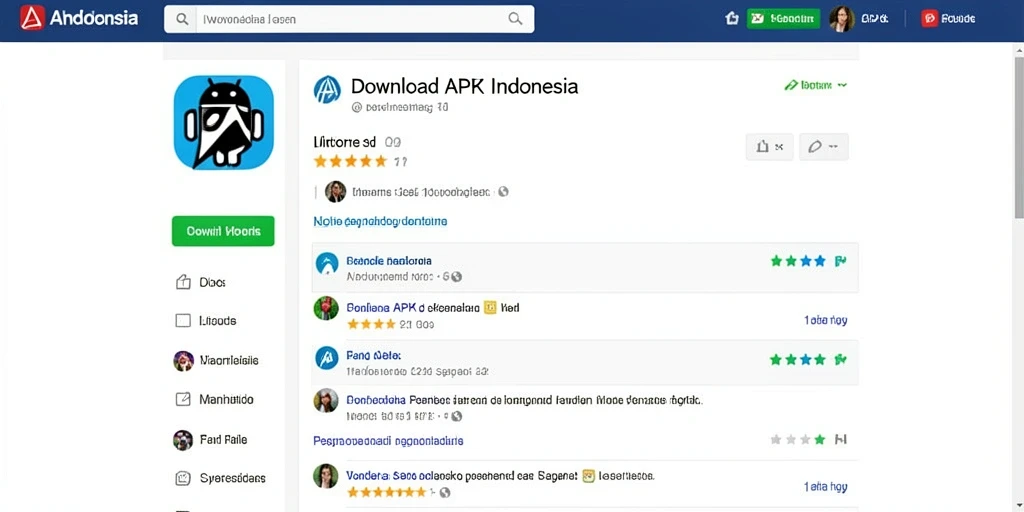Click the thumbs-up like button
The width and height of the screenshot is (1024, 512).
pos(769,147)
